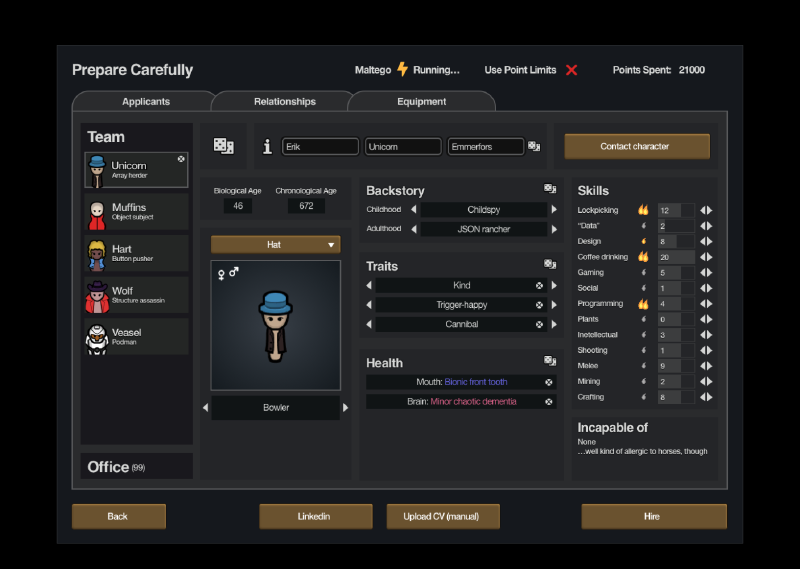Open the Hat dropdown
Viewport: 800px width, 569px height.
pos(276,244)
